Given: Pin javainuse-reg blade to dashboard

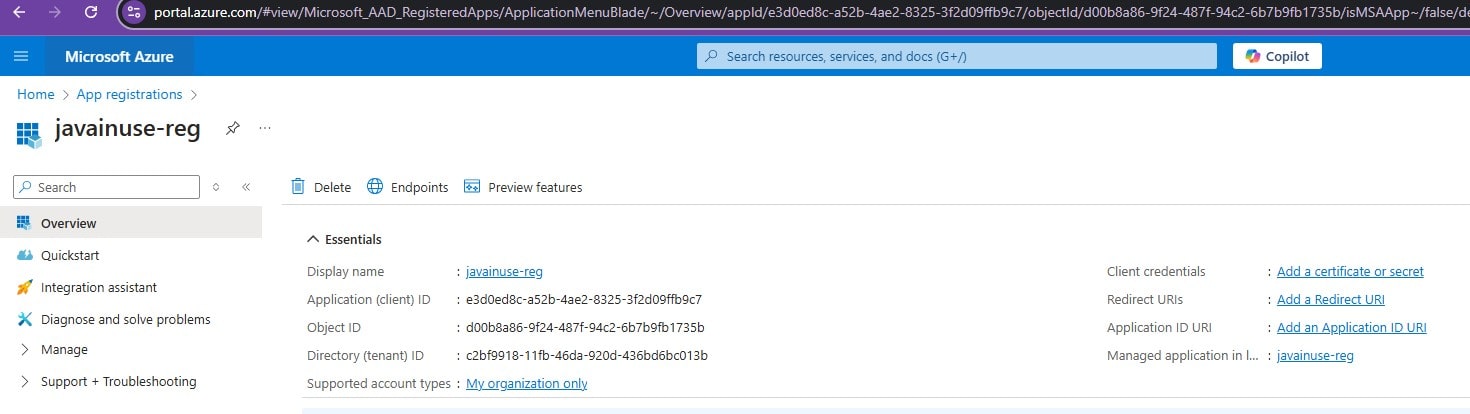Looking at the screenshot, I should tap(232, 128).
